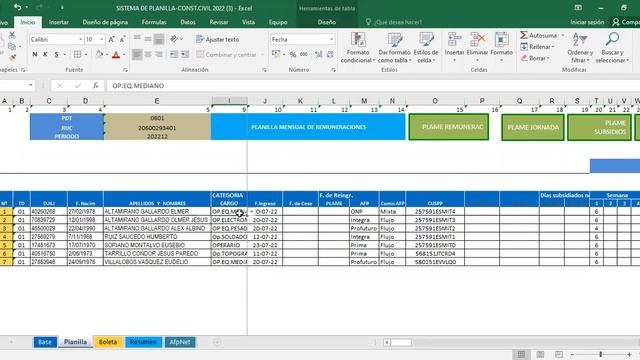The width and height of the screenshot is (640, 360).
Task: Click the Undo arrow in title bar
Action: coord(17,7)
